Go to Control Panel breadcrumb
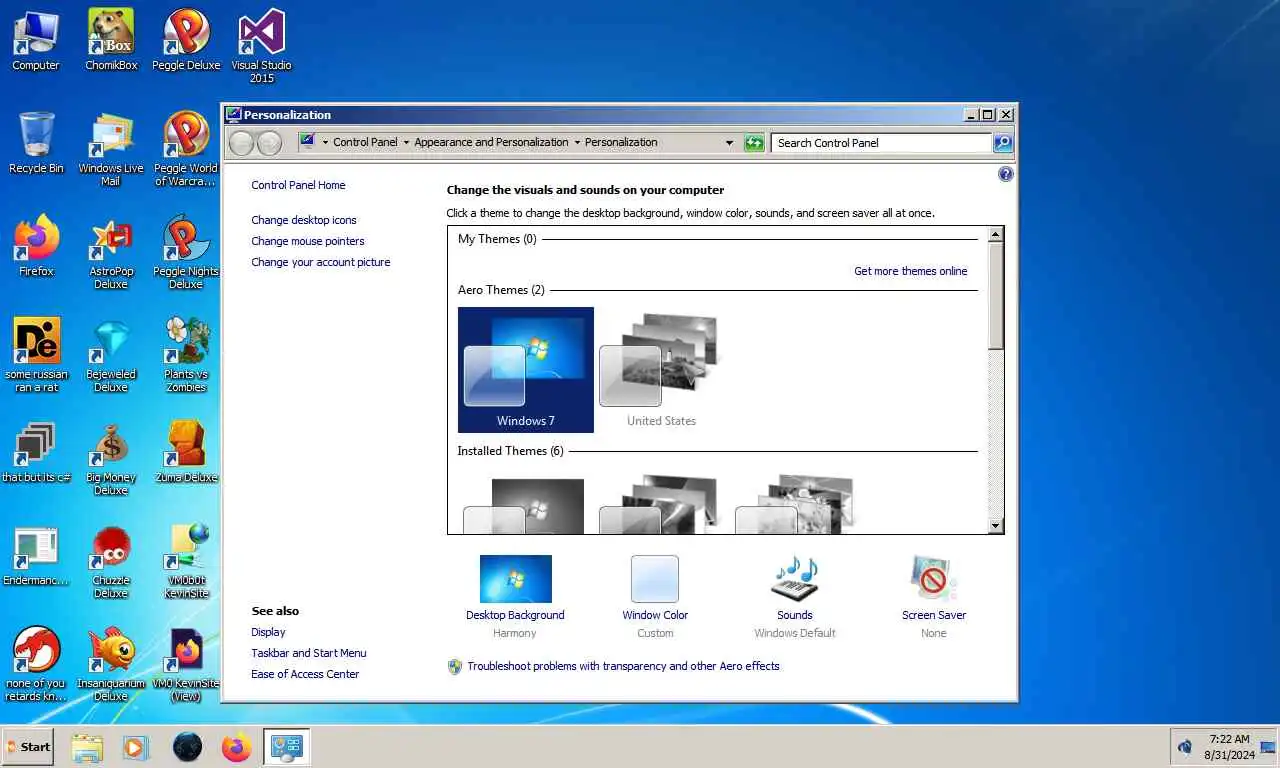 pyautogui.click(x=365, y=142)
